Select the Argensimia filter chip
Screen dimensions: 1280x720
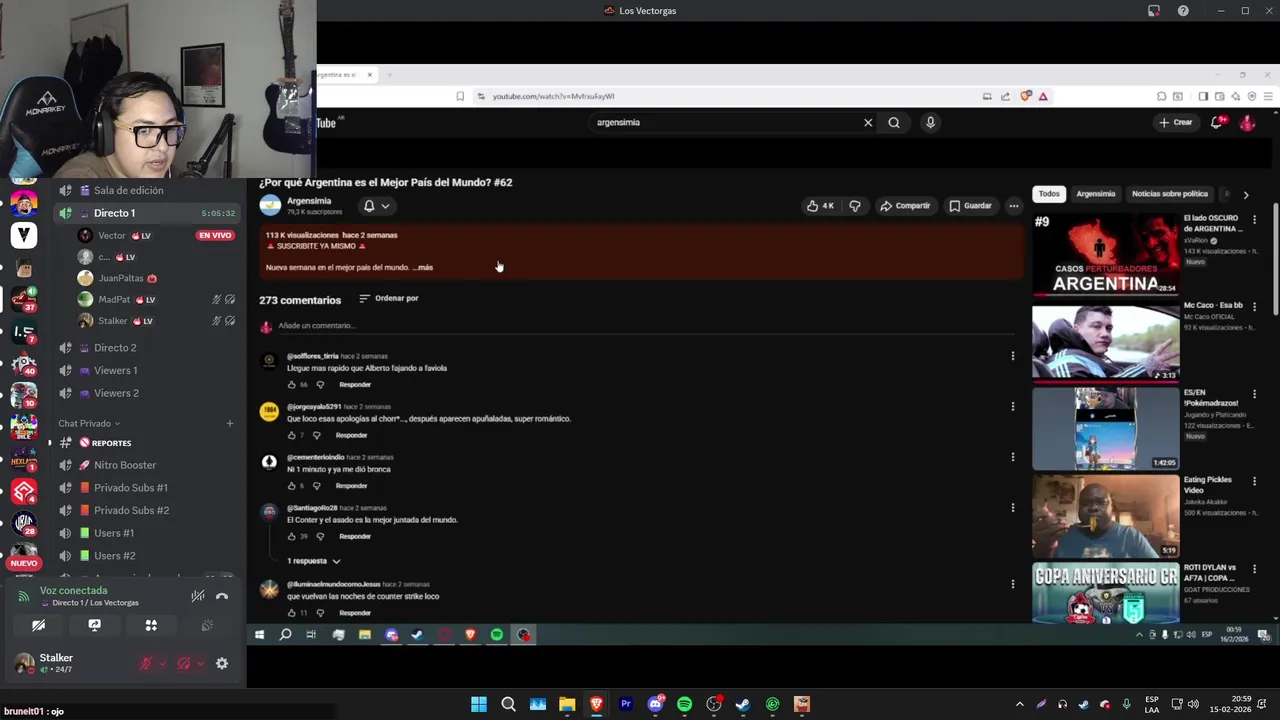(1096, 194)
